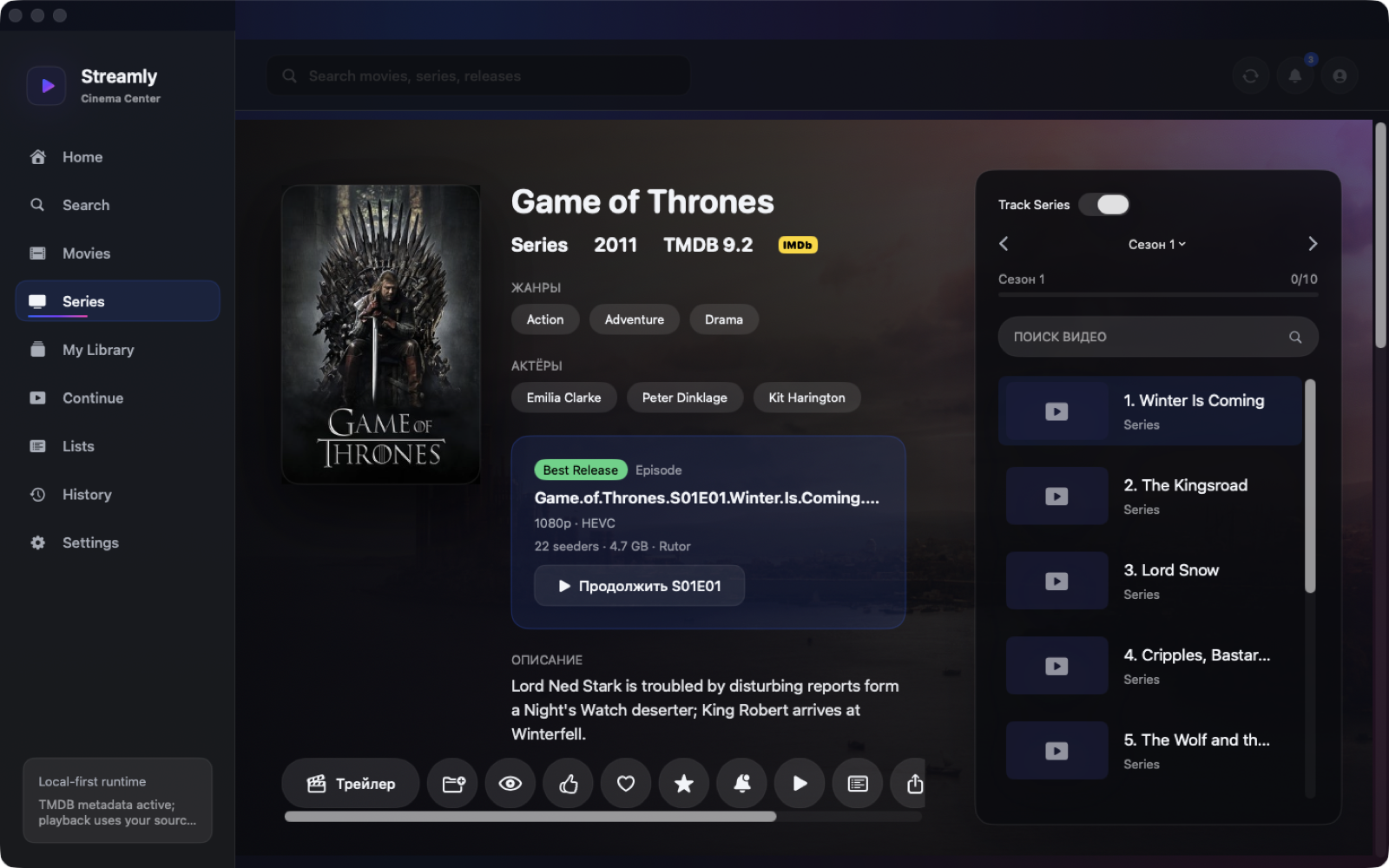Screen dimensions: 1389x868
Task: Open the Сезон 1 dropdown
Action: [1157, 244]
